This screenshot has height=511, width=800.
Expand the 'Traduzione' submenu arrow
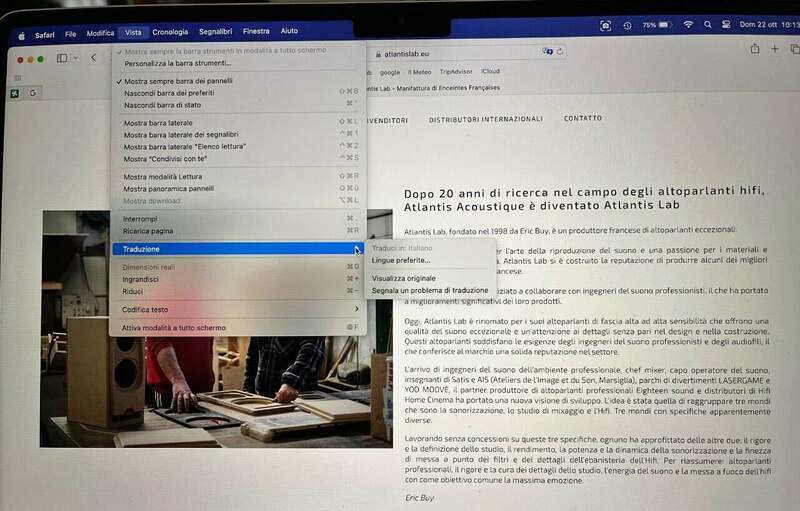[357, 249]
